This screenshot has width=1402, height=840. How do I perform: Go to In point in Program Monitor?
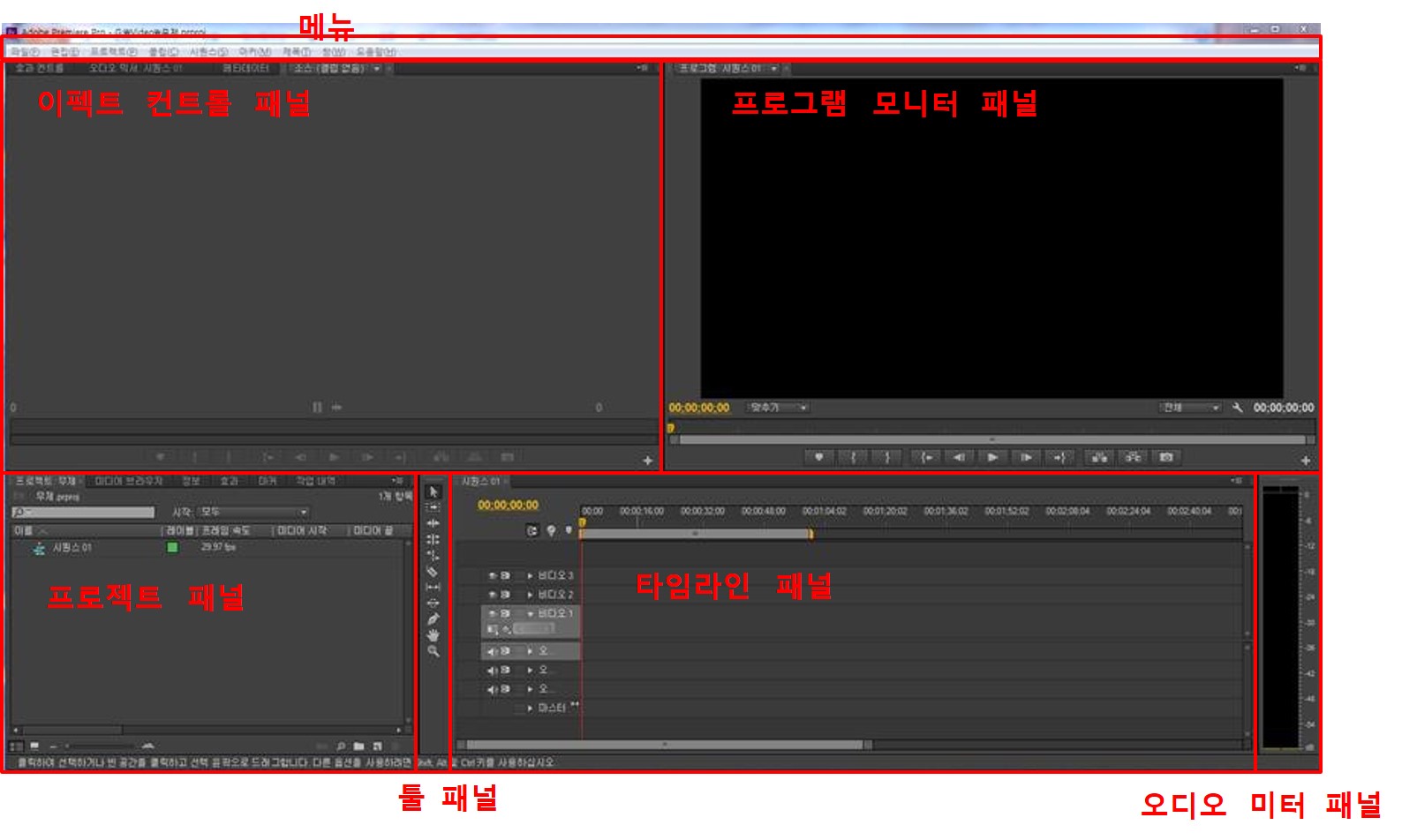point(926,457)
